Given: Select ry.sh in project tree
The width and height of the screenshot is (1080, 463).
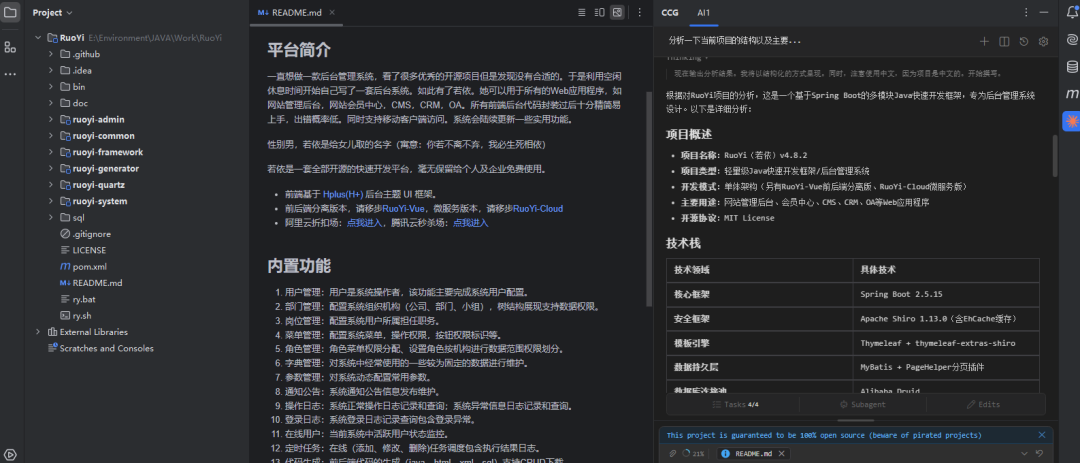Looking at the screenshot, I should click(x=76, y=316).
